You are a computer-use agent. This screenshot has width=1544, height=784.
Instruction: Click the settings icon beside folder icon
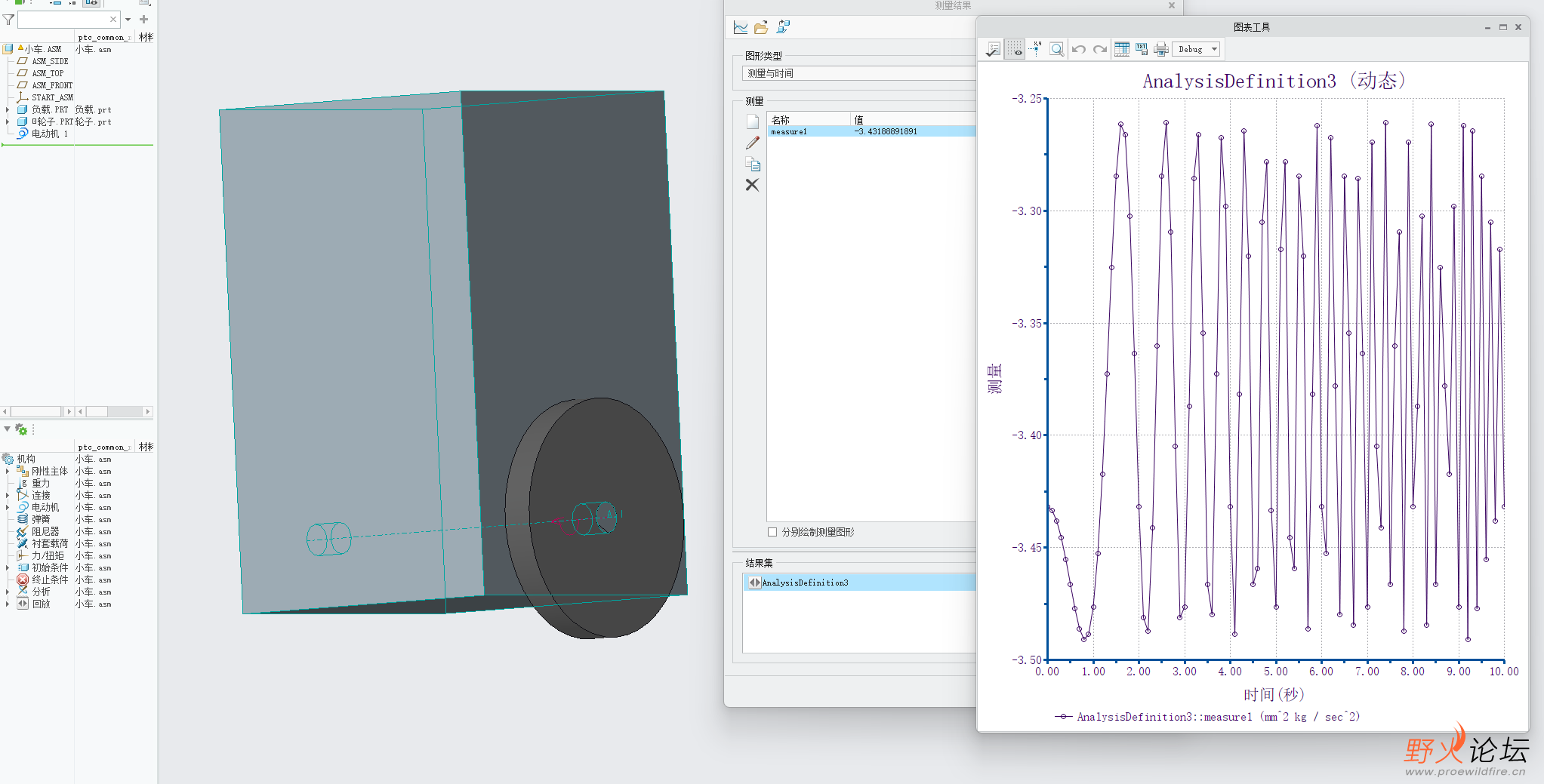783,28
